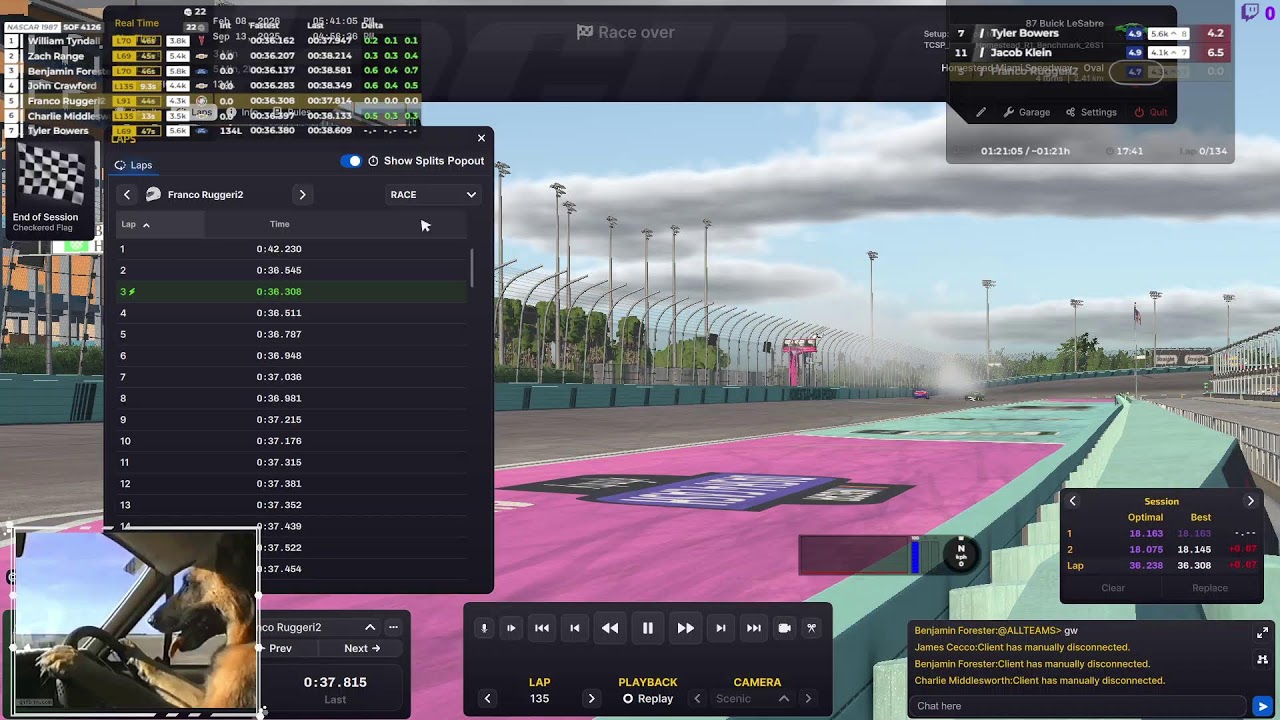Image resolution: width=1280 pixels, height=720 pixels.
Task: Focus the Chat here input field
Action: 1078,706
